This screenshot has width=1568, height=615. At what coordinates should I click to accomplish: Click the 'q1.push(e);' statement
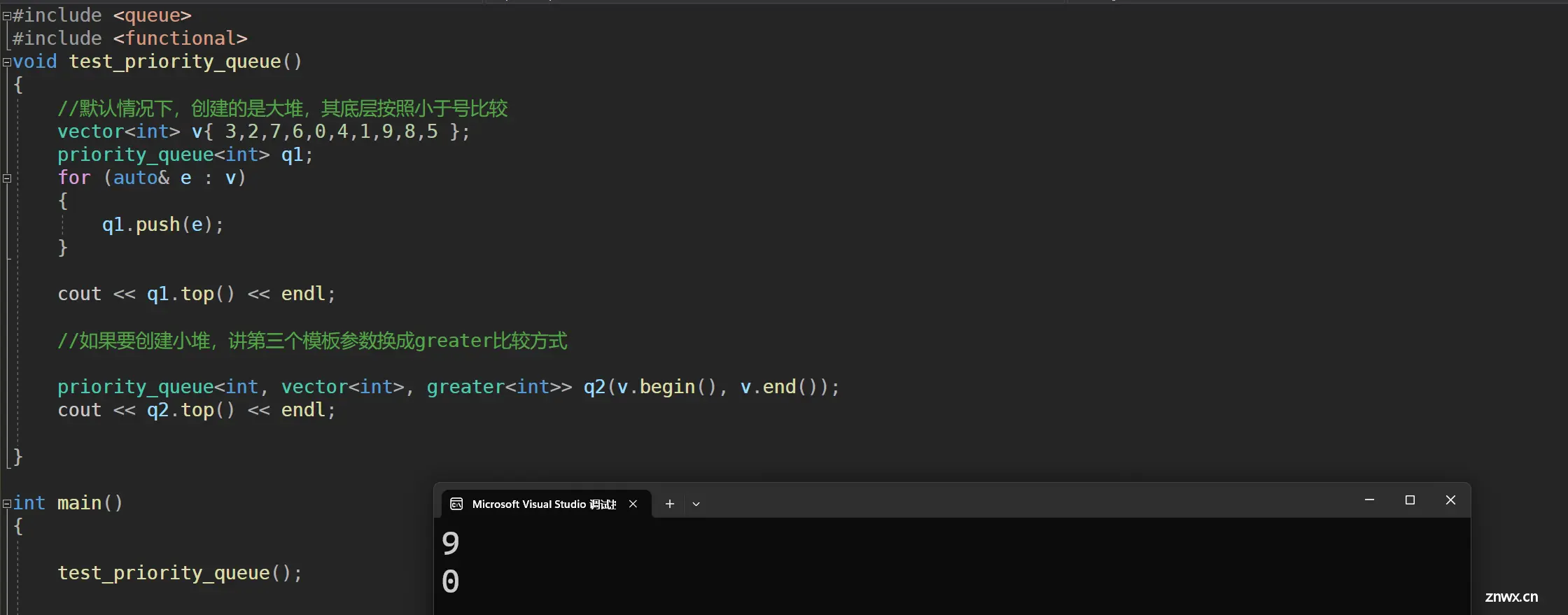[162, 225]
